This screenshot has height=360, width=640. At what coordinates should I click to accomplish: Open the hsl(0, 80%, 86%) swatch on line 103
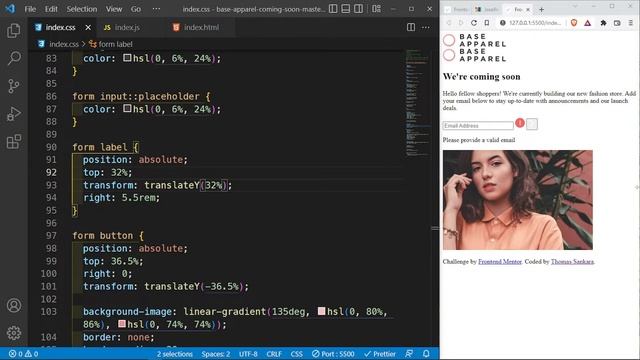click(x=321, y=311)
